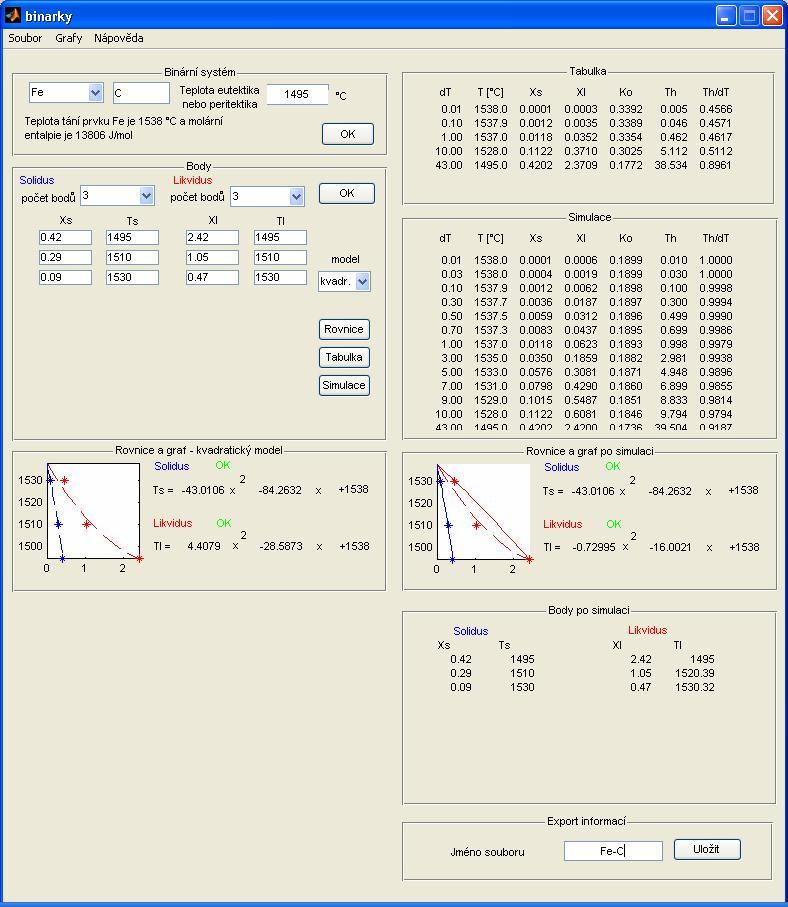This screenshot has height=907, width=788.
Task: Click the Xl field with value 1.05
Action: (x=212, y=257)
